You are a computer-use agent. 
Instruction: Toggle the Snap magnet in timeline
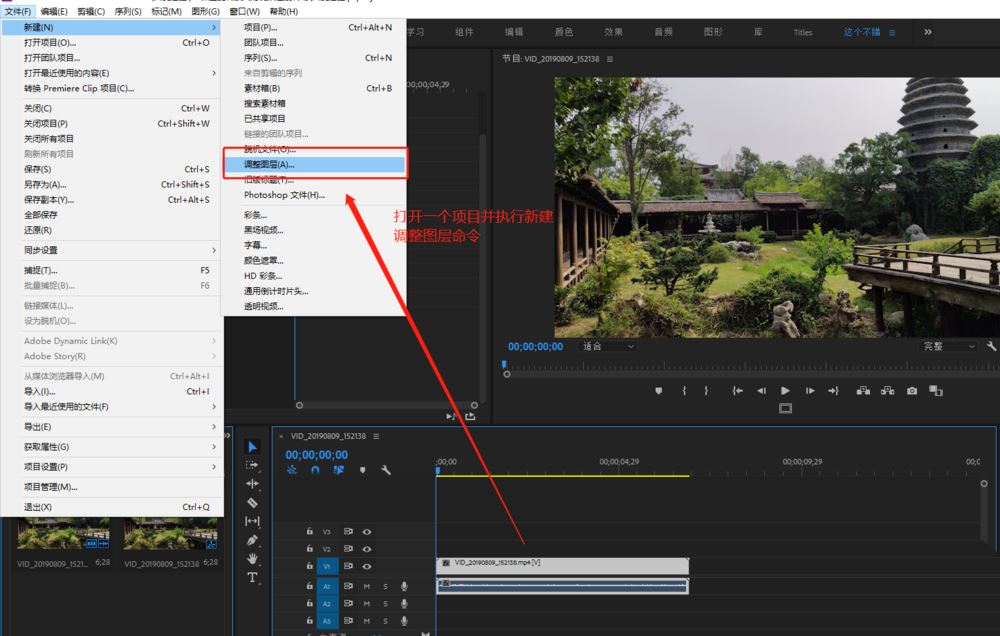(315, 470)
